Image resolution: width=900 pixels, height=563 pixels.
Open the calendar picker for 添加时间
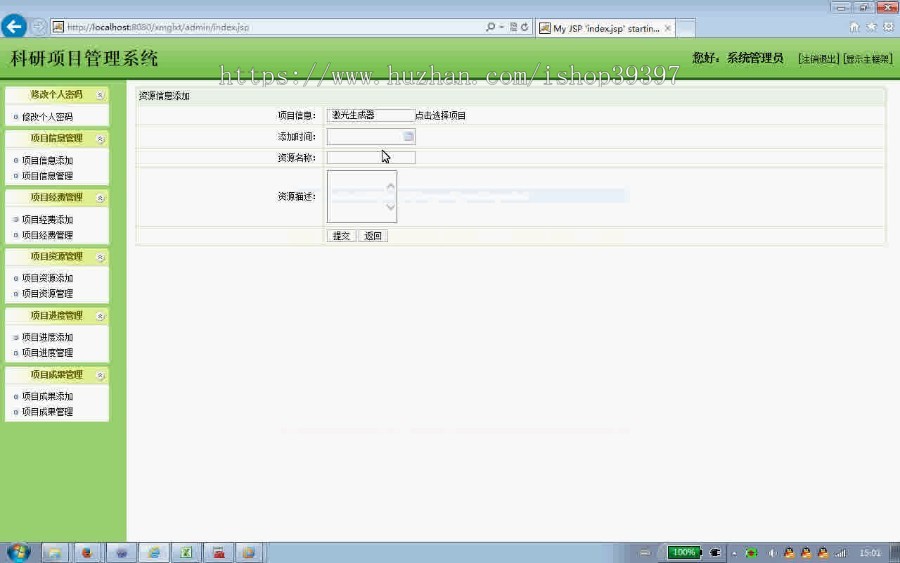coord(408,137)
